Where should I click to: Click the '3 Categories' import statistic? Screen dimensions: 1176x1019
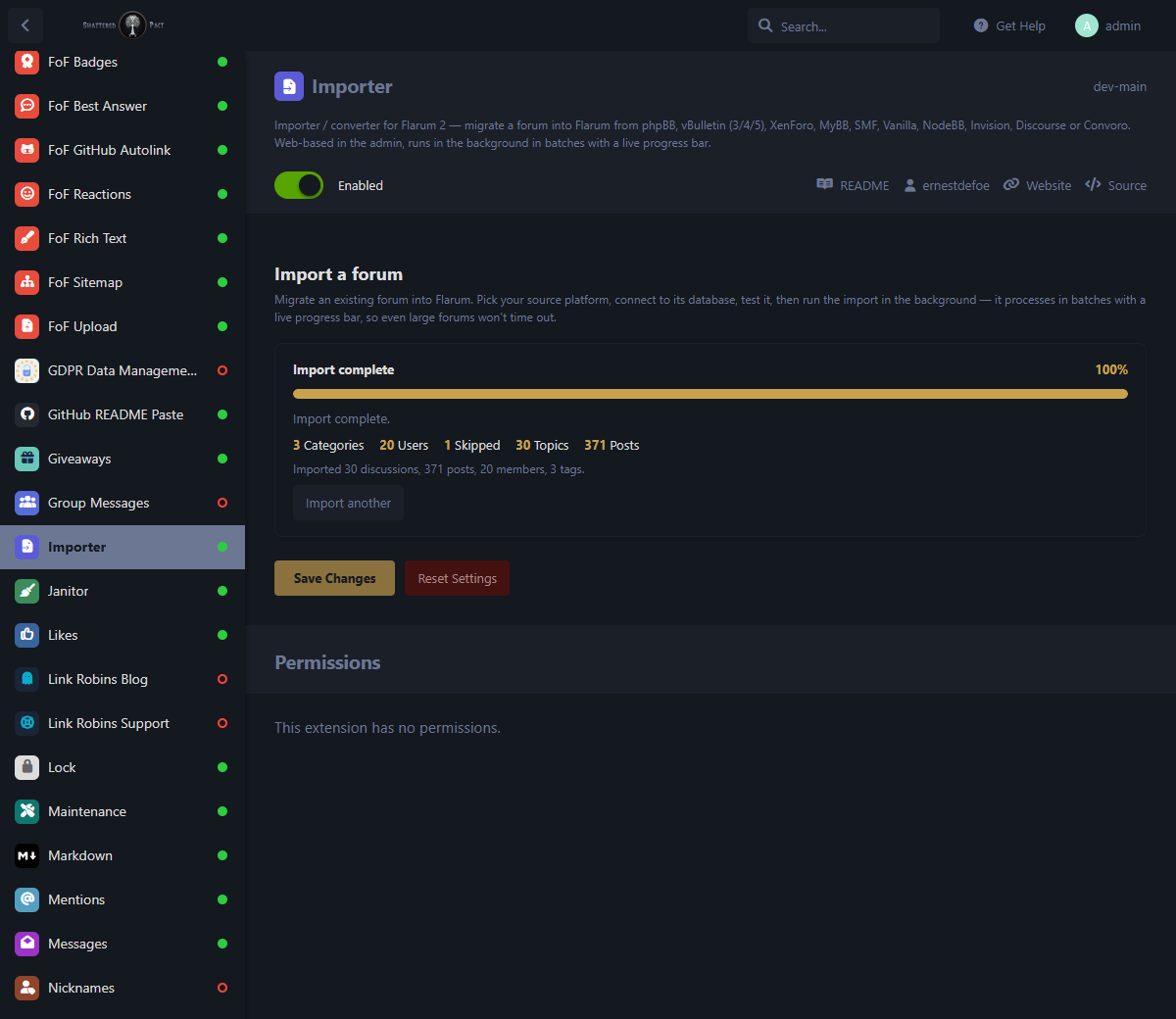(x=328, y=445)
